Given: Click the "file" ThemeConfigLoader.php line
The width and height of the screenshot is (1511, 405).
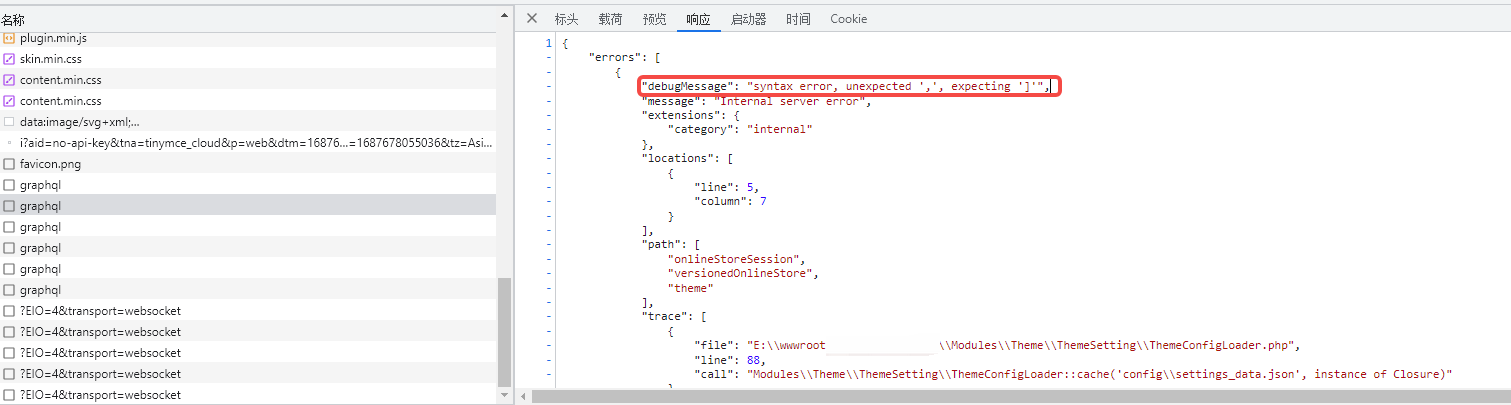Looking at the screenshot, I should point(996,346).
